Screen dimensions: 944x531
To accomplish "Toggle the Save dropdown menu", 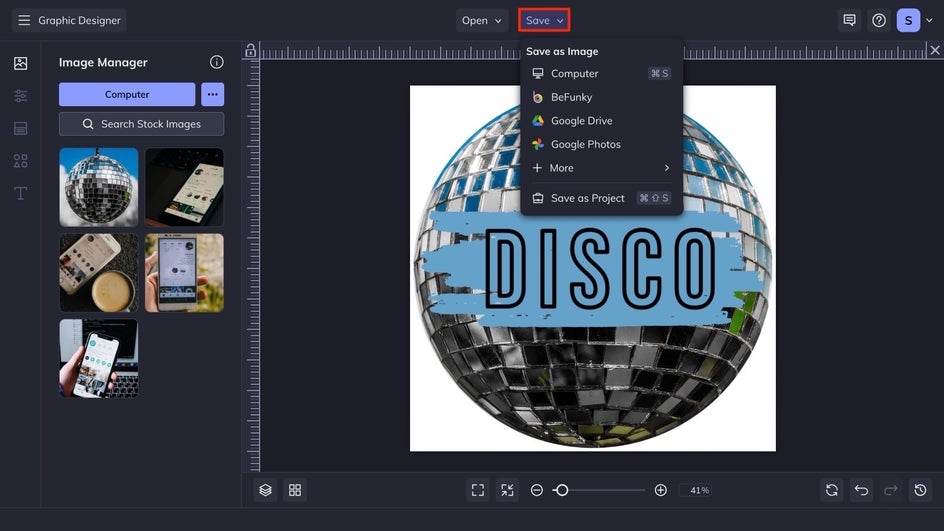I will (x=544, y=20).
